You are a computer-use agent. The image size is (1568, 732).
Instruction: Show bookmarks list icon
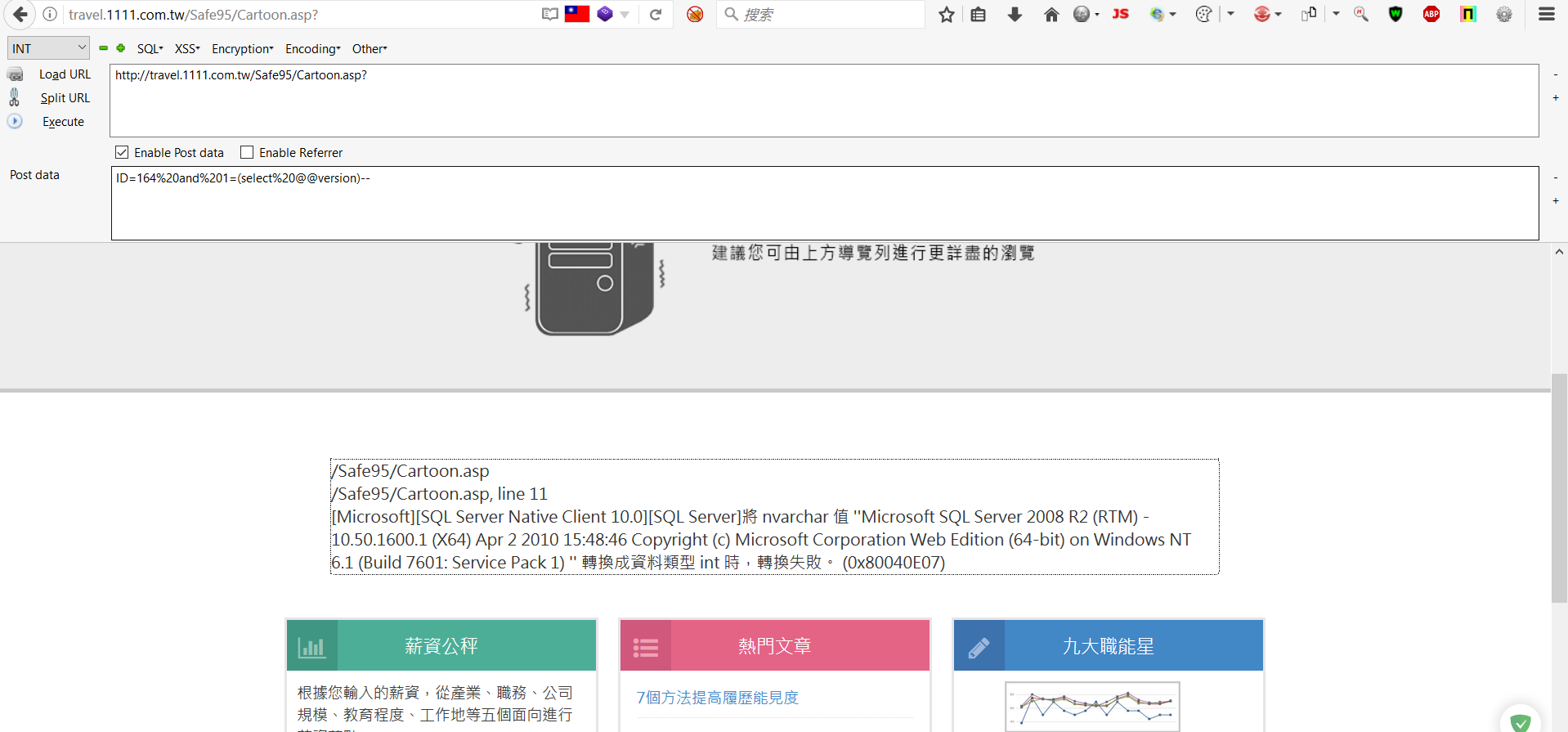click(979, 15)
